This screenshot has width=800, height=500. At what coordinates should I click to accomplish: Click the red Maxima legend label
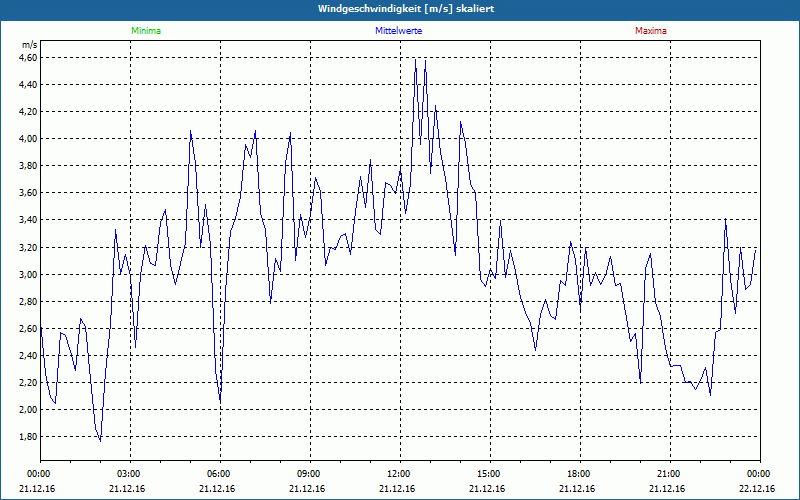(651, 31)
